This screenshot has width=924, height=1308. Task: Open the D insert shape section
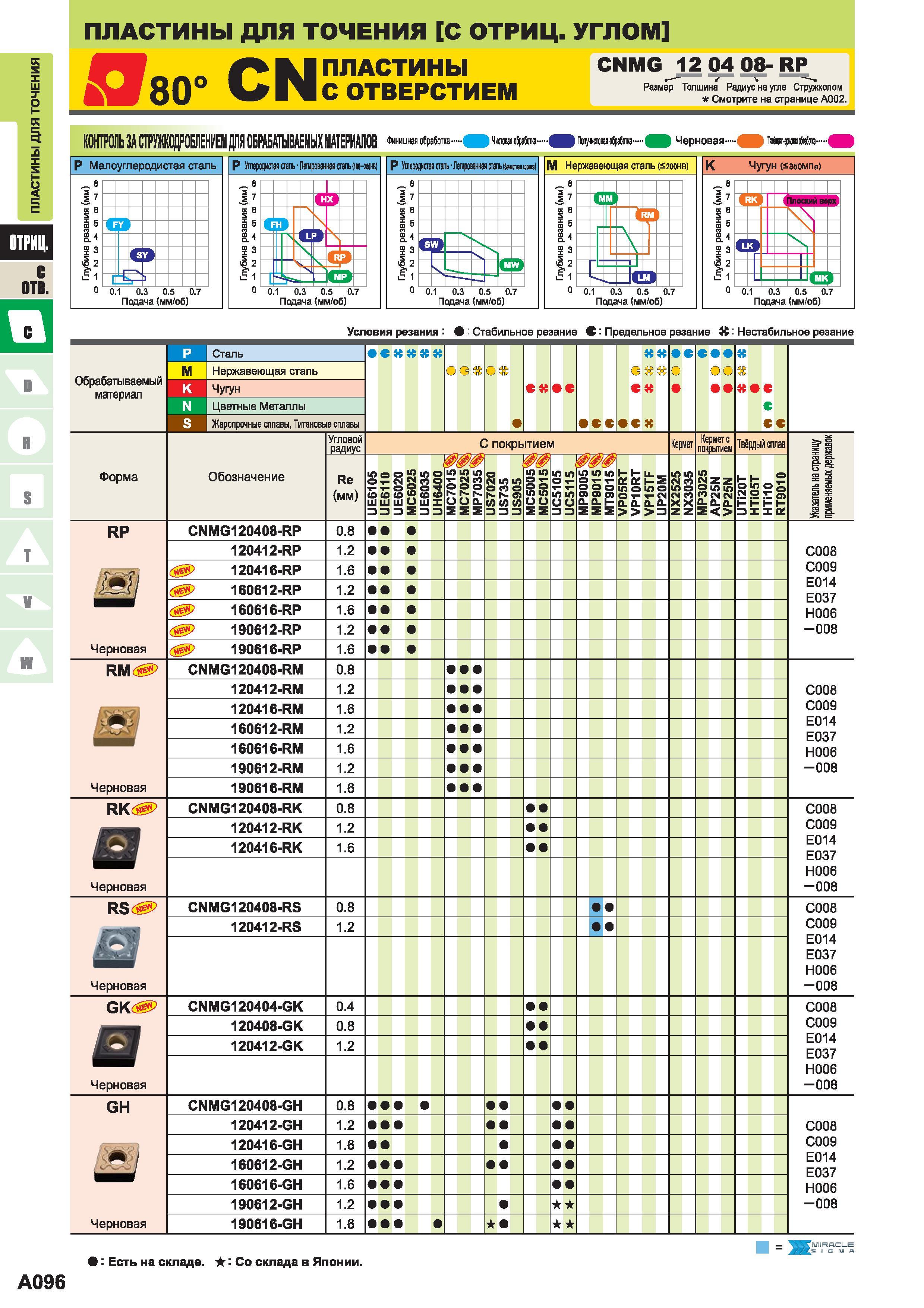(x=27, y=382)
